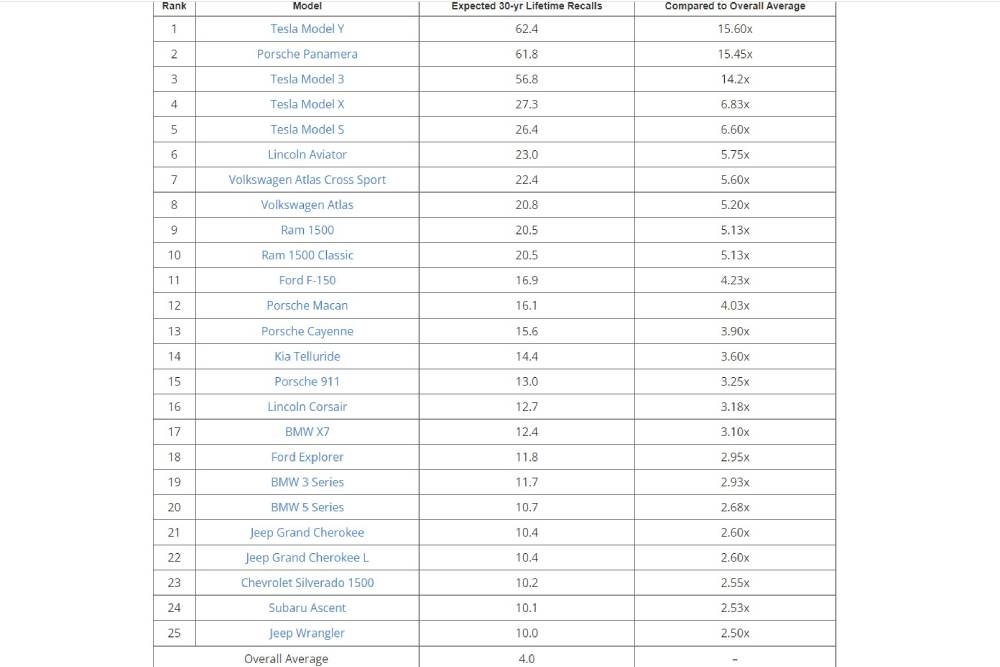This screenshot has width=1000, height=667.
Task: Follow the Lincoln Aviator link
Action: coord(307,155)
